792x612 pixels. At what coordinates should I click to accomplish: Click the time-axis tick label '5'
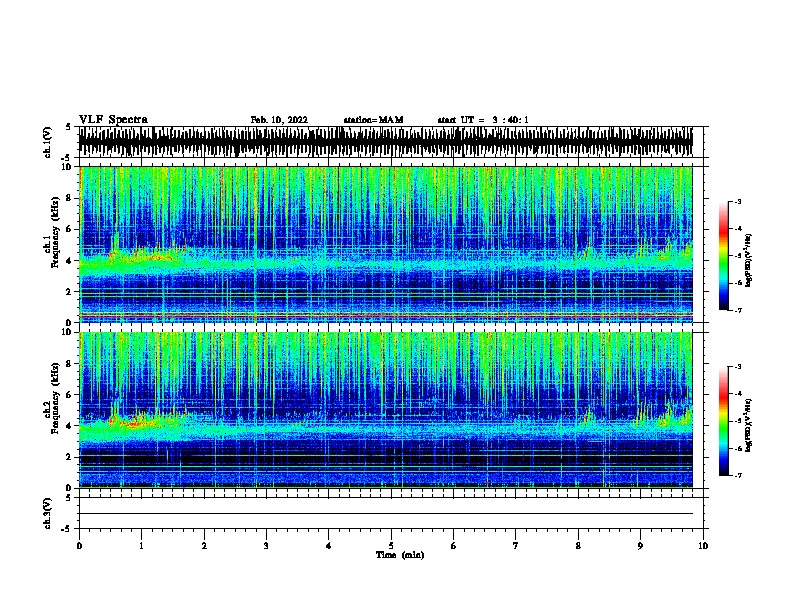pyautogui.click(x=391, y=545)
